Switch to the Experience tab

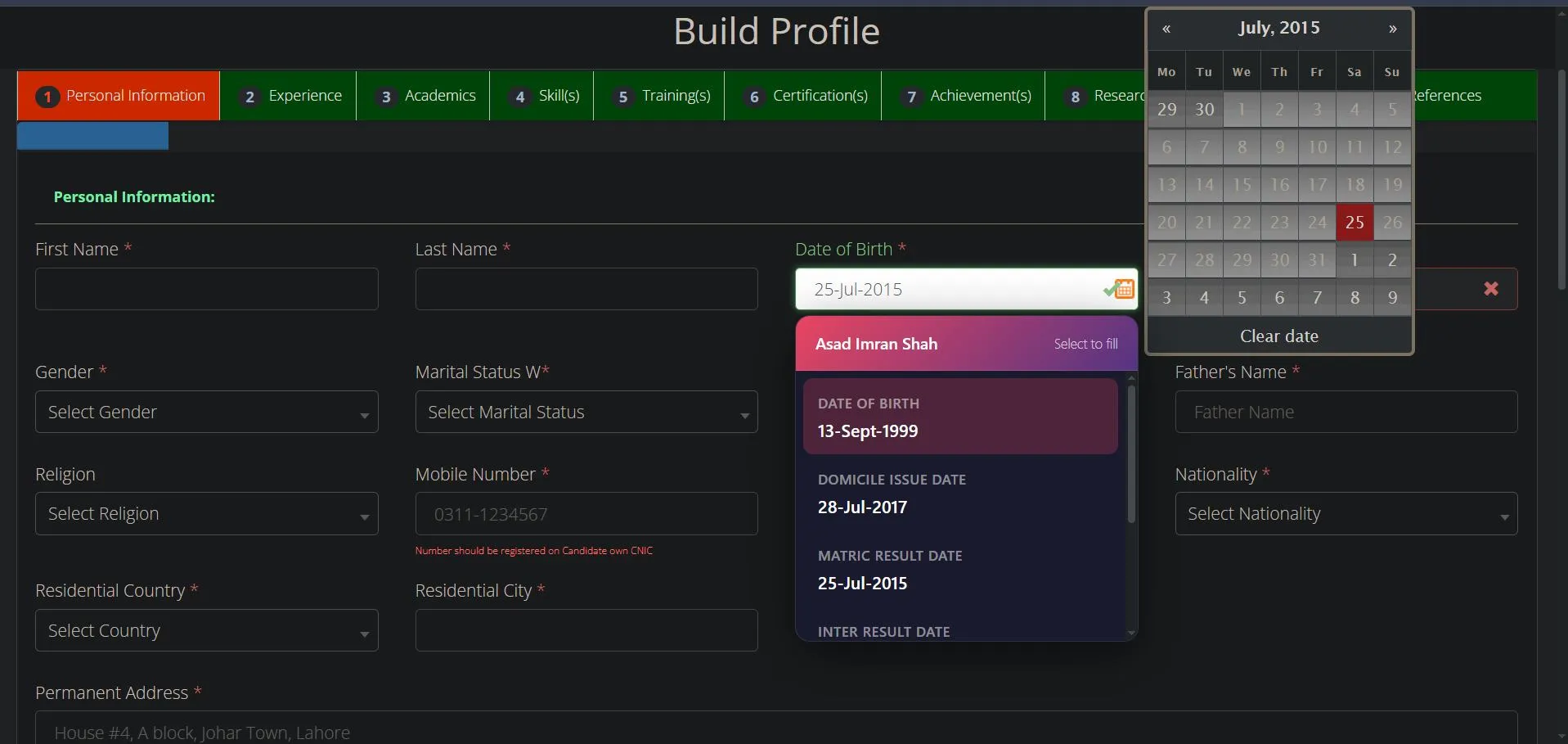click(x=303, y=95)
